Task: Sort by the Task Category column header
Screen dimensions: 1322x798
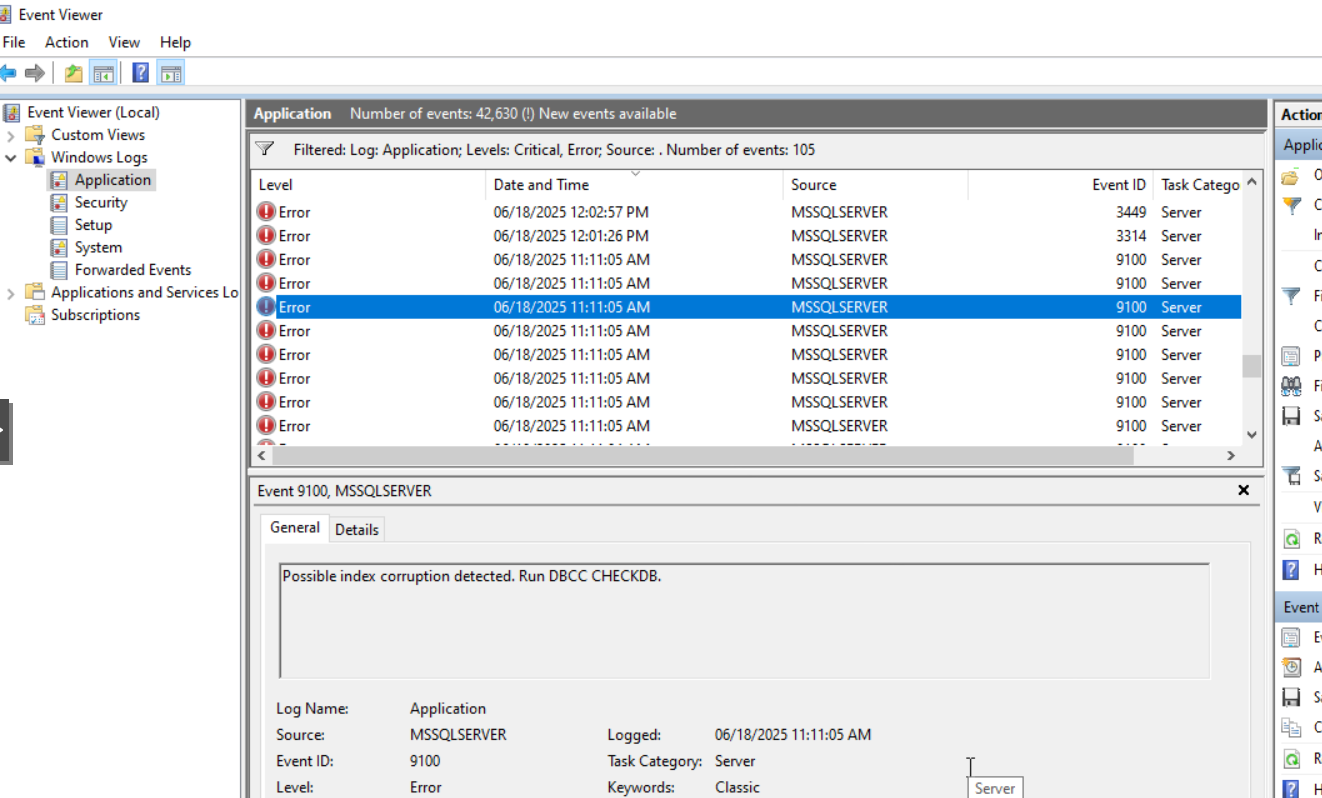Action: (1198, 184)
